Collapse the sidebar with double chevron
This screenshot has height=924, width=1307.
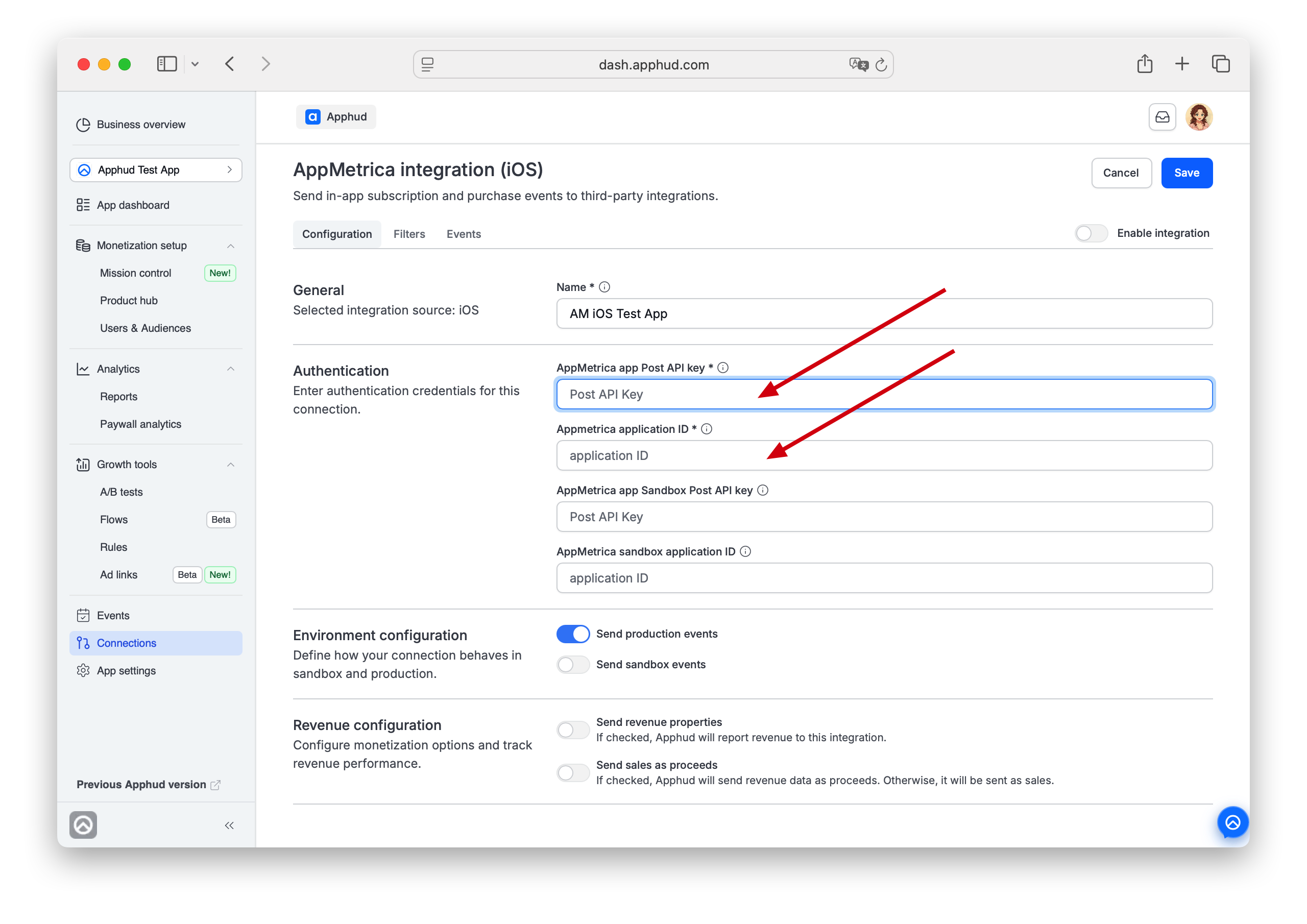(x=229, y=825)
